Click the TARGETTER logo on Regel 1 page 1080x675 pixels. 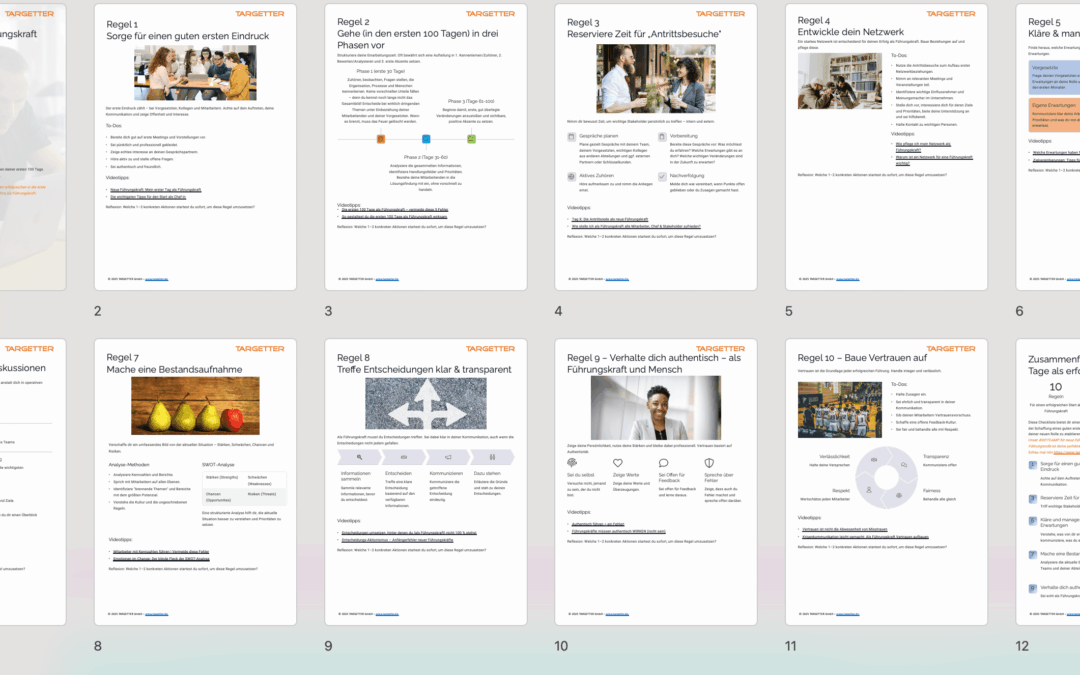(260, 14)
